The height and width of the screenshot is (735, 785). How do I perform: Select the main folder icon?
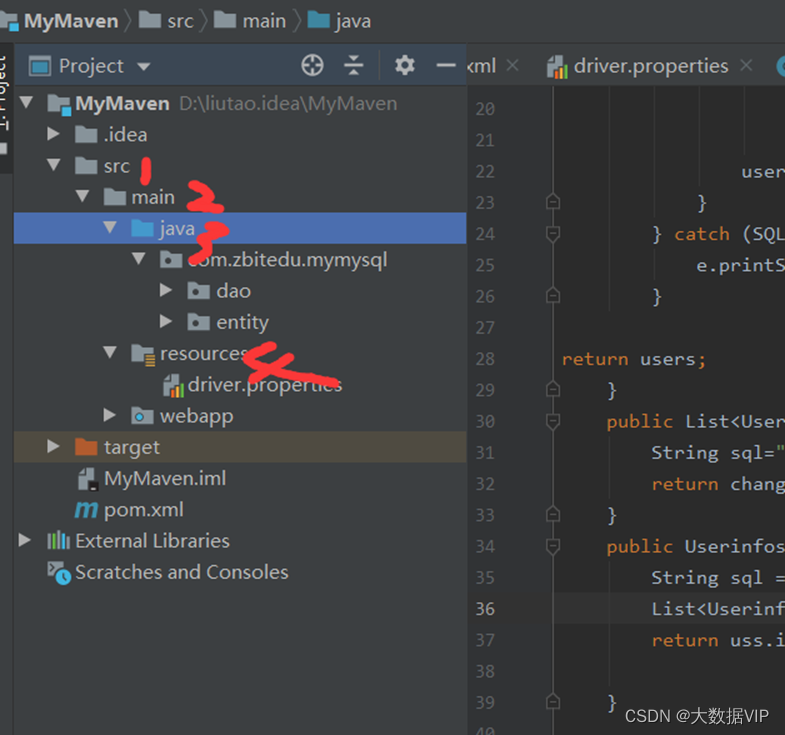pyautogui.click(x=115, y=197)
